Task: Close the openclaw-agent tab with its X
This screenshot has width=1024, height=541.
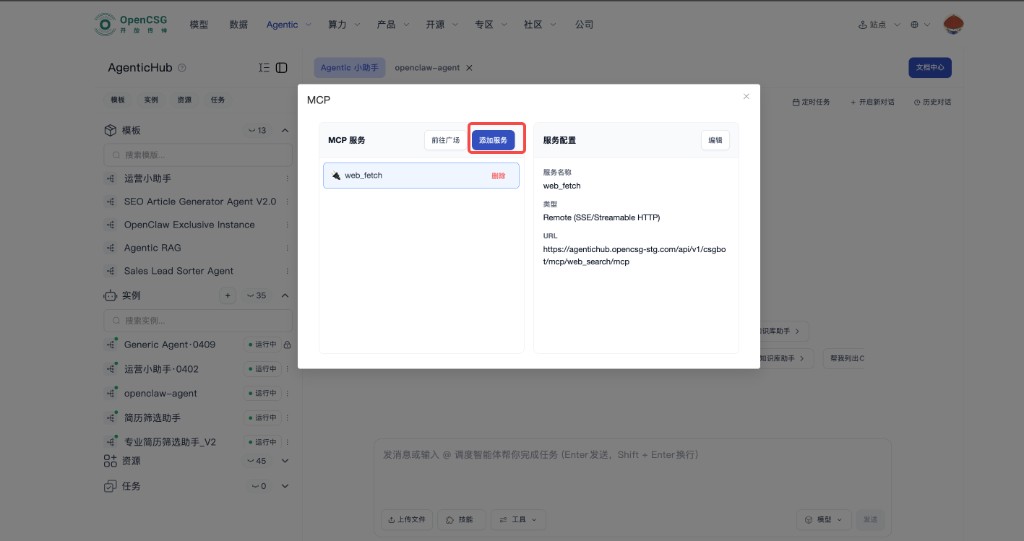Action: pos(469,68)
